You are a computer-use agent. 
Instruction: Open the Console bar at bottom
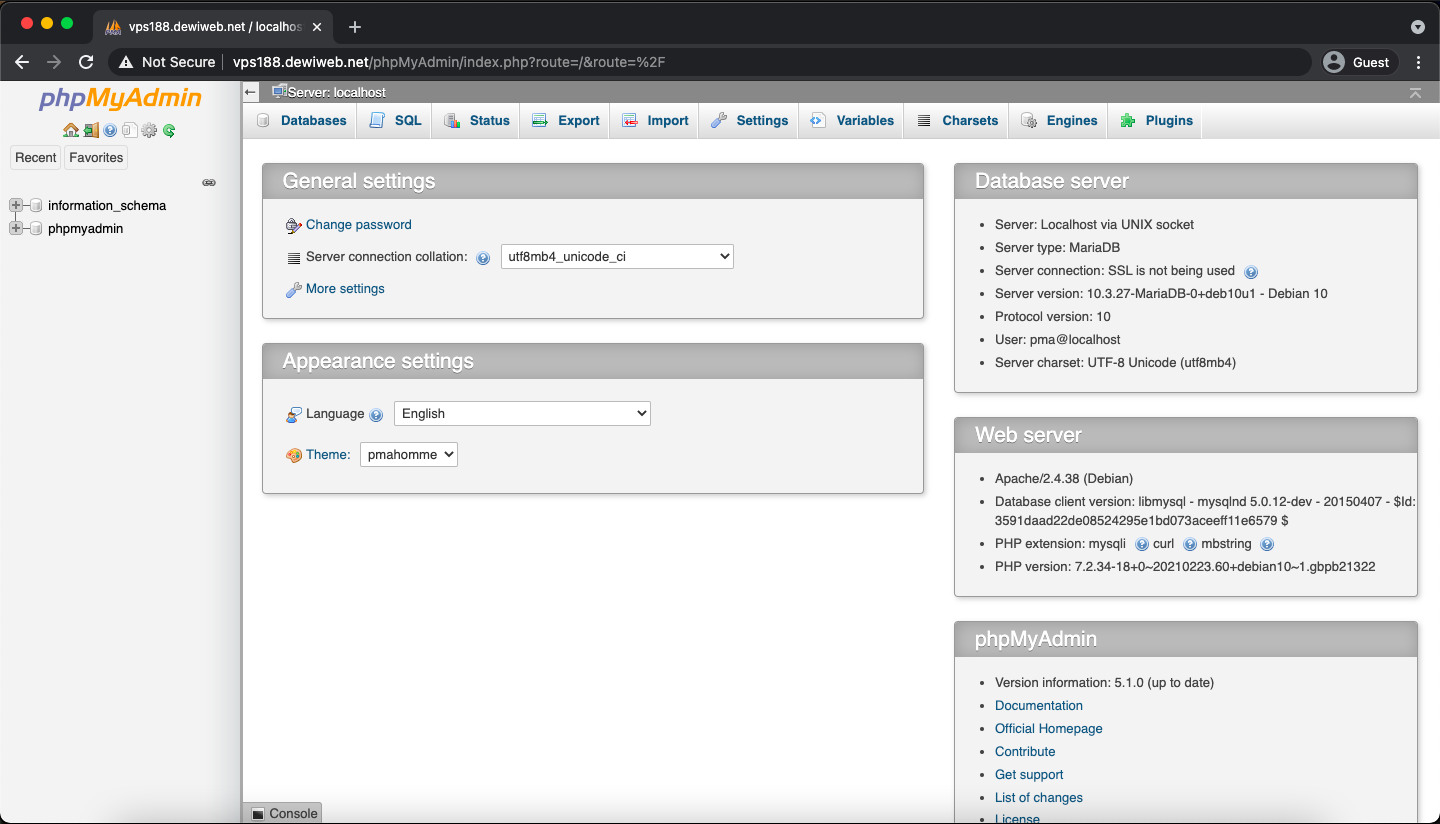[283, 813]
